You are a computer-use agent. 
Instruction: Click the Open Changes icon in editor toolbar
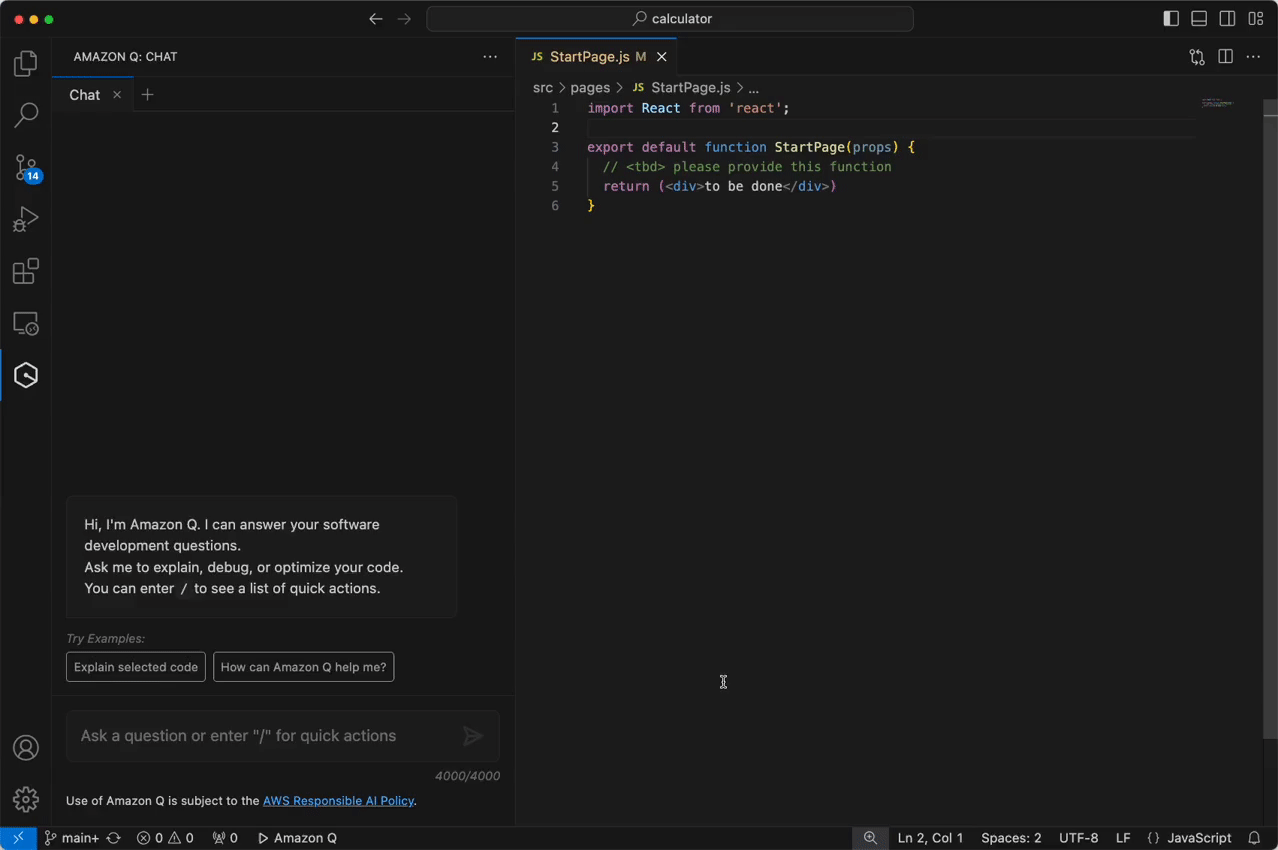pos(1197,57)
